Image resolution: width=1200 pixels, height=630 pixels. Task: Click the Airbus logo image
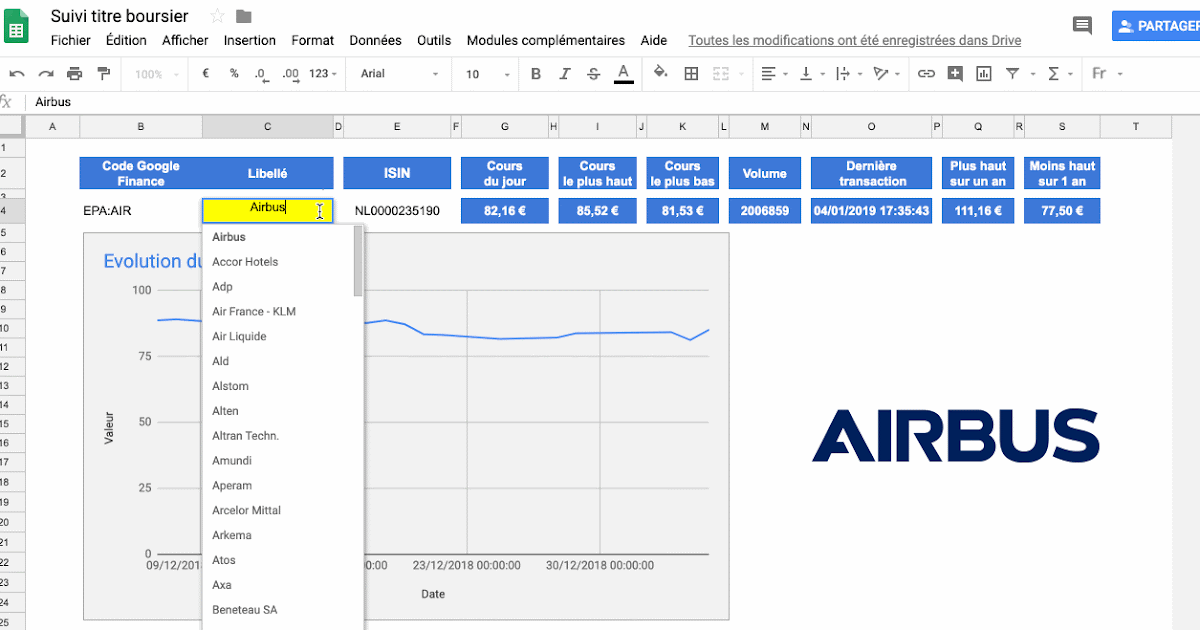coord(955,435)
